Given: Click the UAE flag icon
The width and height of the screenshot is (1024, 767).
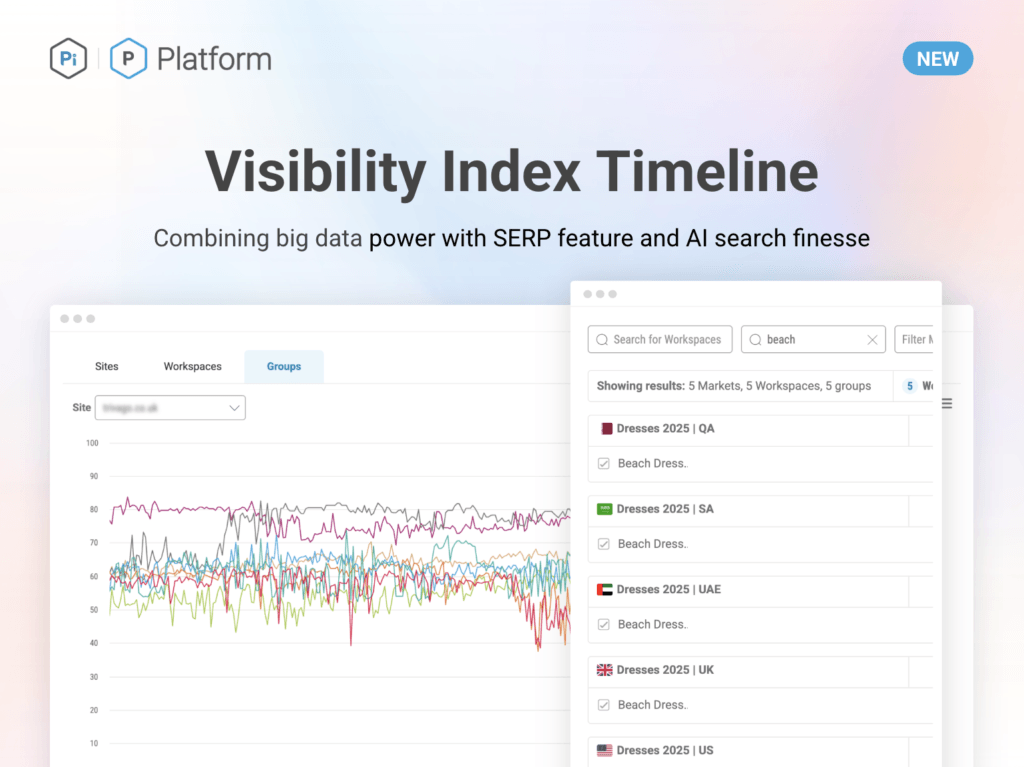Looking at the screenshot, I should pos(605,590).
